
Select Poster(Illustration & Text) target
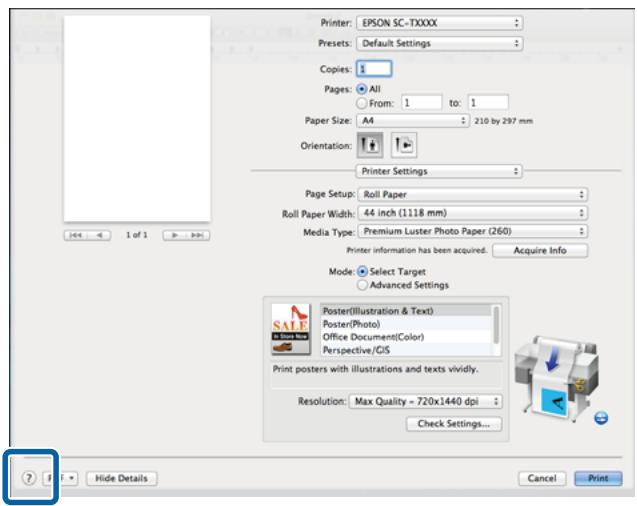click(405, 311)
